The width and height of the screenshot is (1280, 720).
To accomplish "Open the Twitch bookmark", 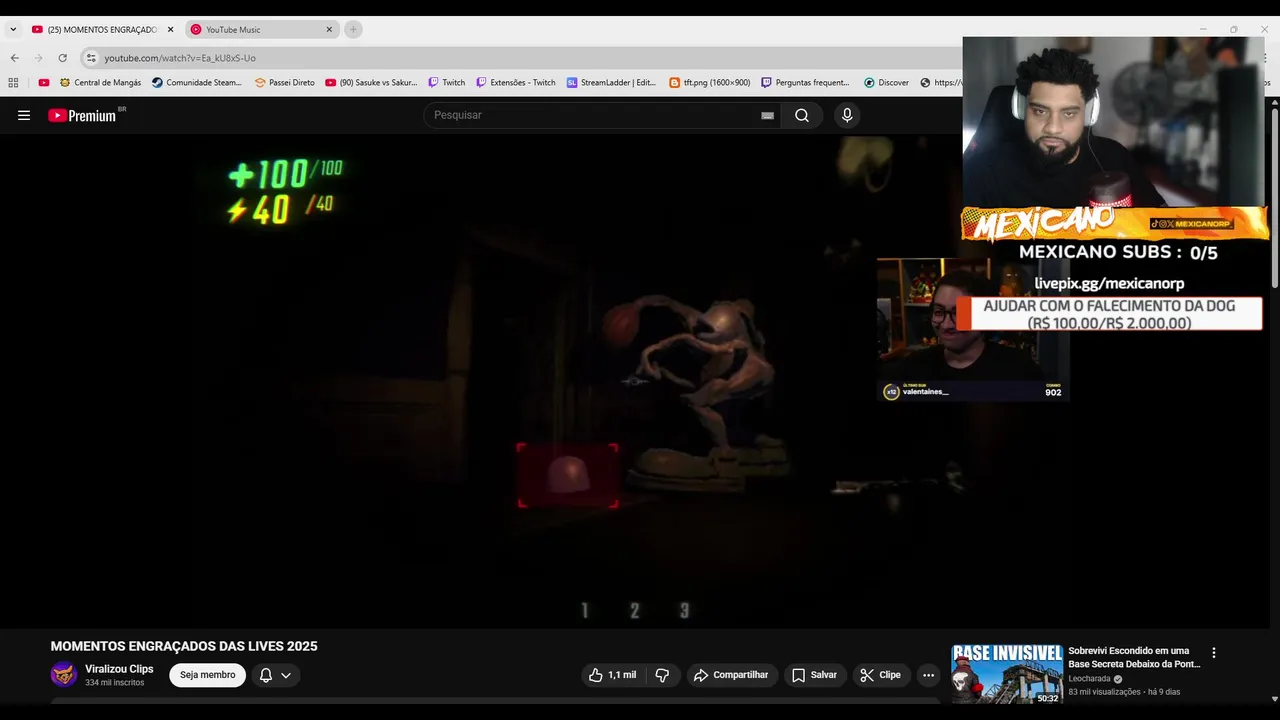I will click(446, 83).
